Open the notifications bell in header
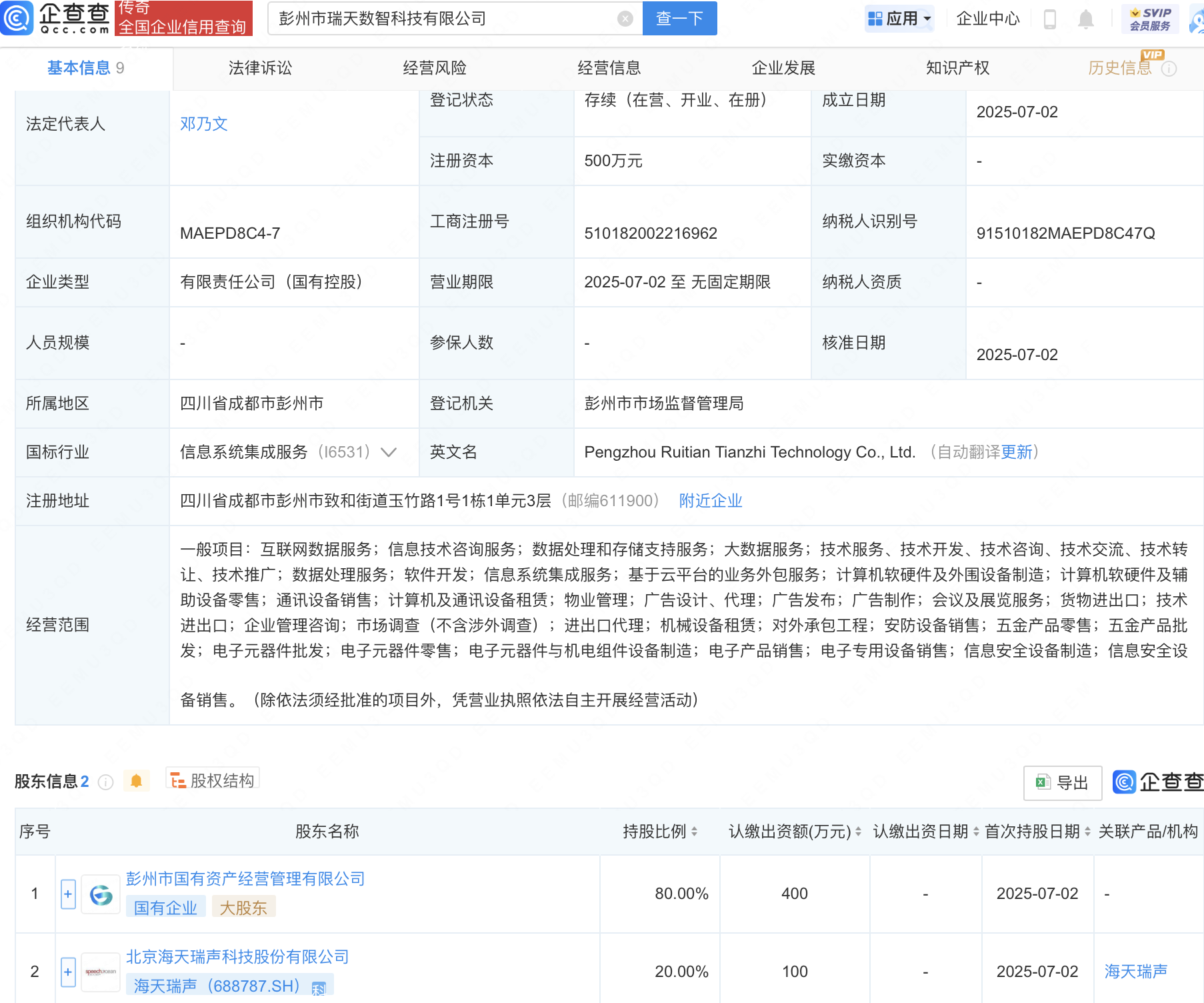Screen dimensions: 1204x1003 tap(1085, 19)
